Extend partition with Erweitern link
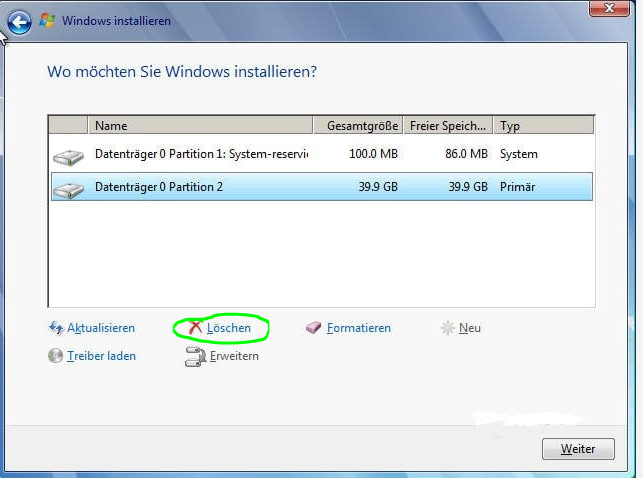This screenshot has width=643, height=478. [x=234, y=356]
